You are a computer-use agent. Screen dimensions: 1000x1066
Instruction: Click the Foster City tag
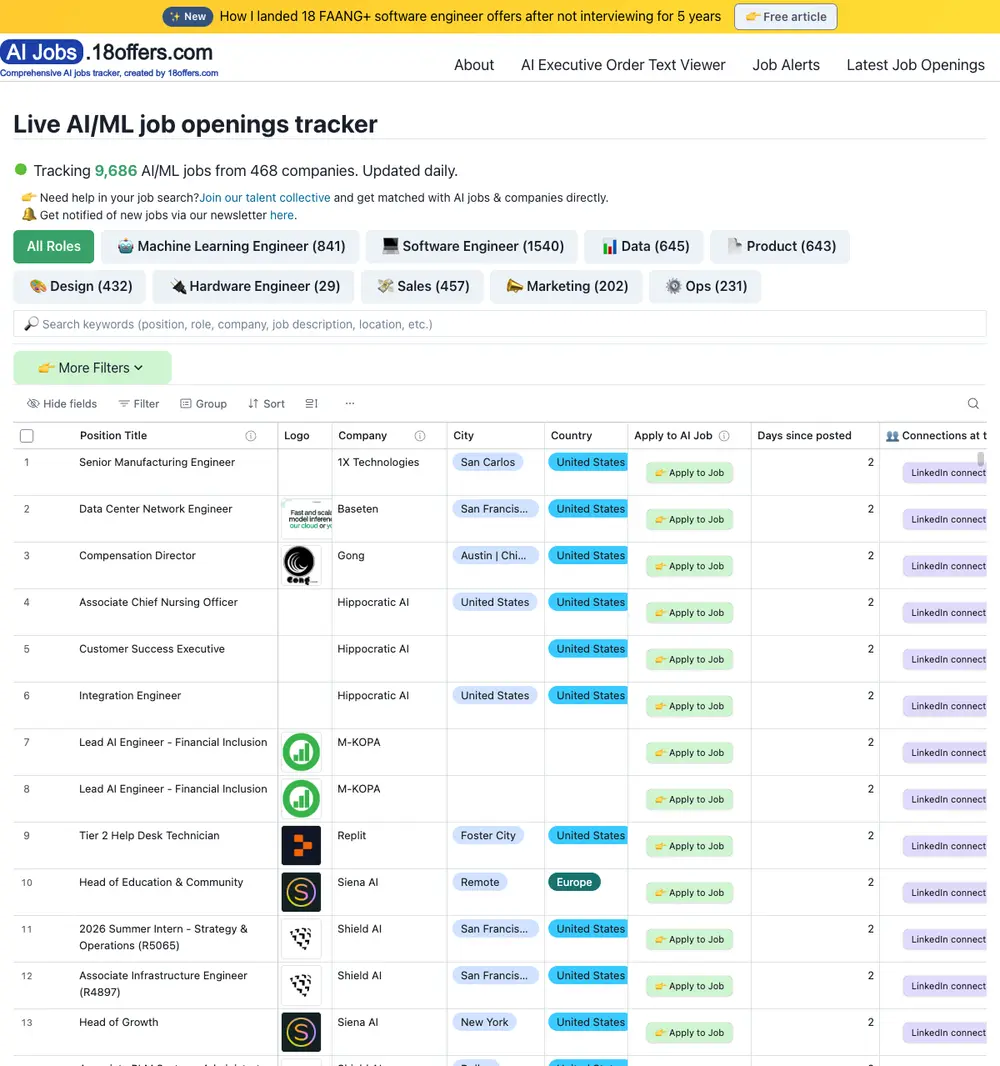tap(487, 835)
